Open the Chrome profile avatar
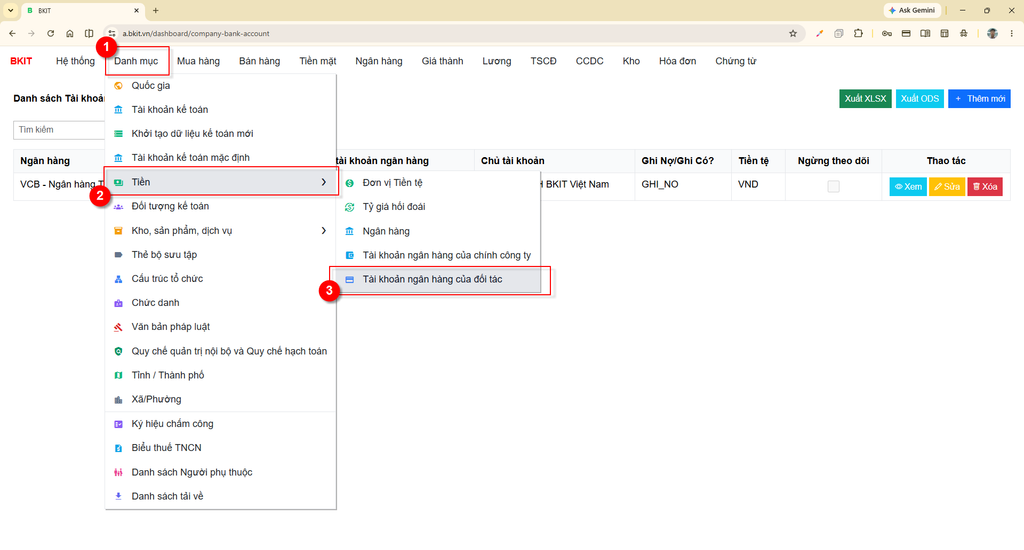This screenshot has height=550, width=1024. (x=992, y=33)
